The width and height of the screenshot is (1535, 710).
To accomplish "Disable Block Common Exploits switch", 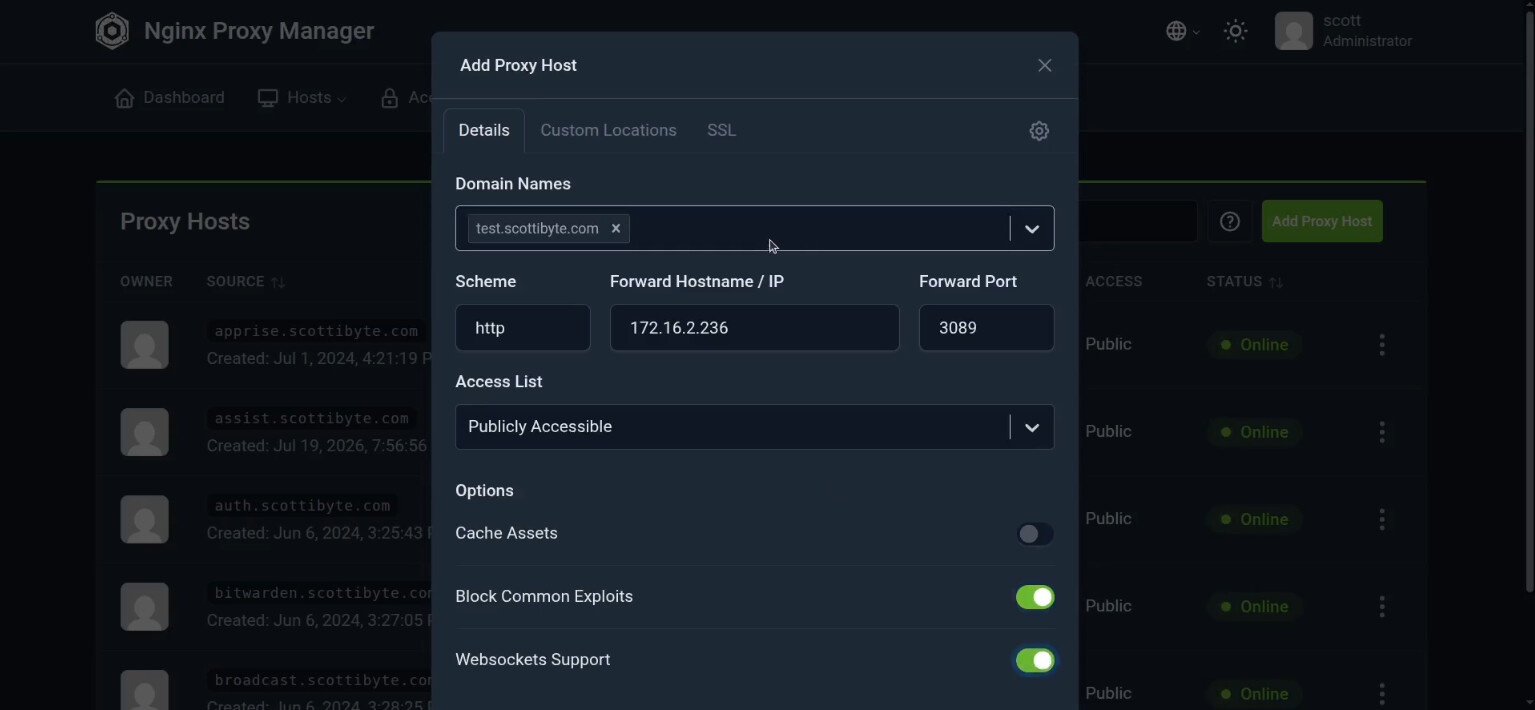I will tap(1035, 597).
